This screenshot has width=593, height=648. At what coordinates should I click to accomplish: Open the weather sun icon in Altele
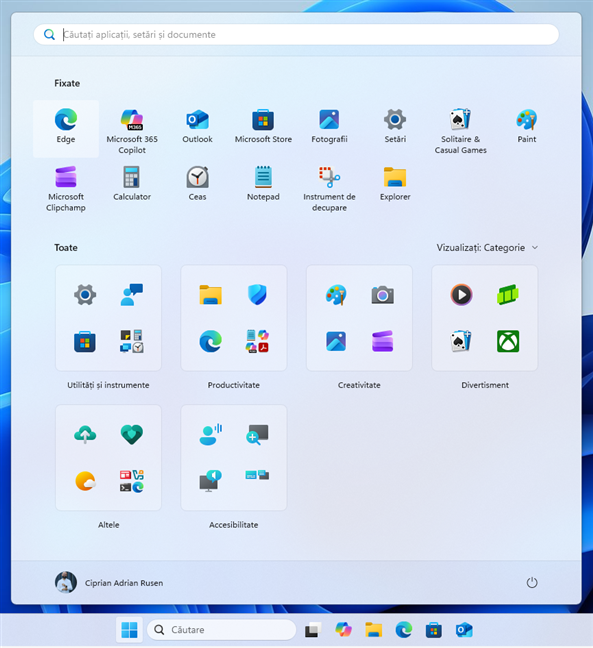coord(85,481)
